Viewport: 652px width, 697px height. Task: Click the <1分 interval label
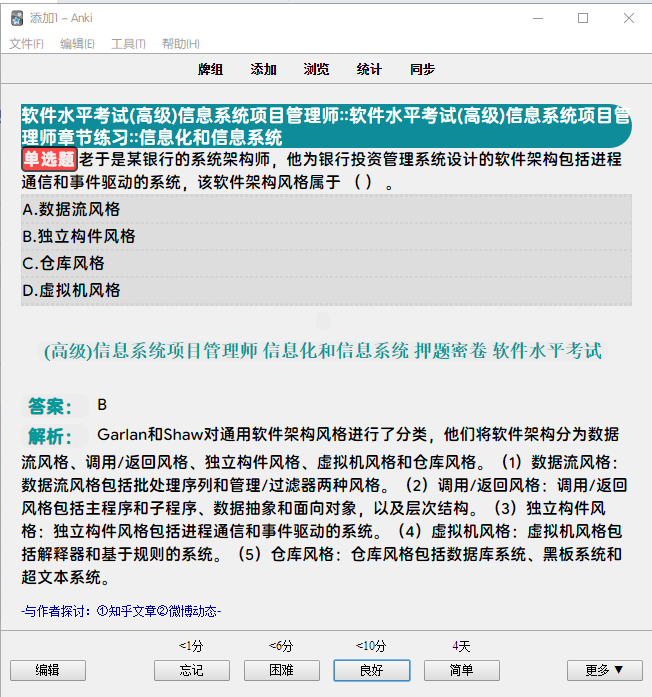click(x=191, y=646)
